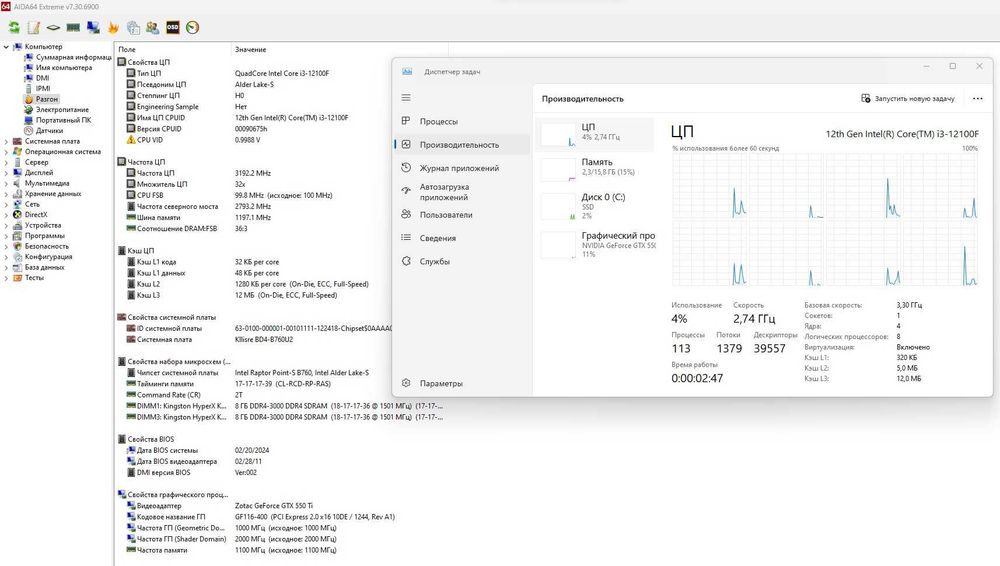Screen dimensions: 1000x566
Task: Expand the Сервер tree node
Action: [x=6, y=162]
